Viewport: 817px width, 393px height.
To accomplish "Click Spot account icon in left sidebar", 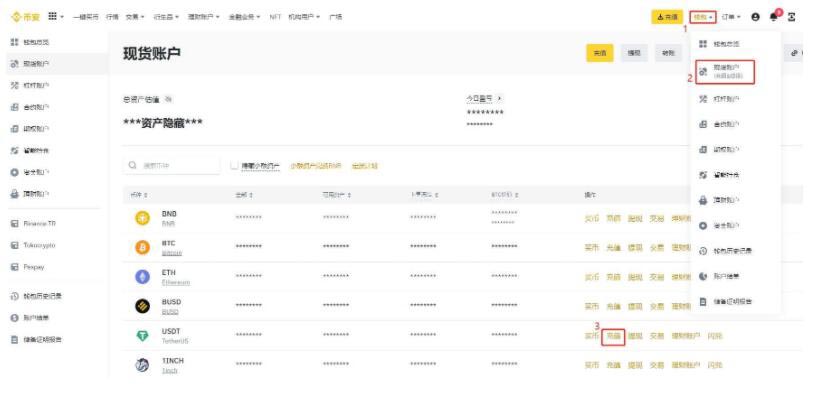I will click(x=15, y=64).
